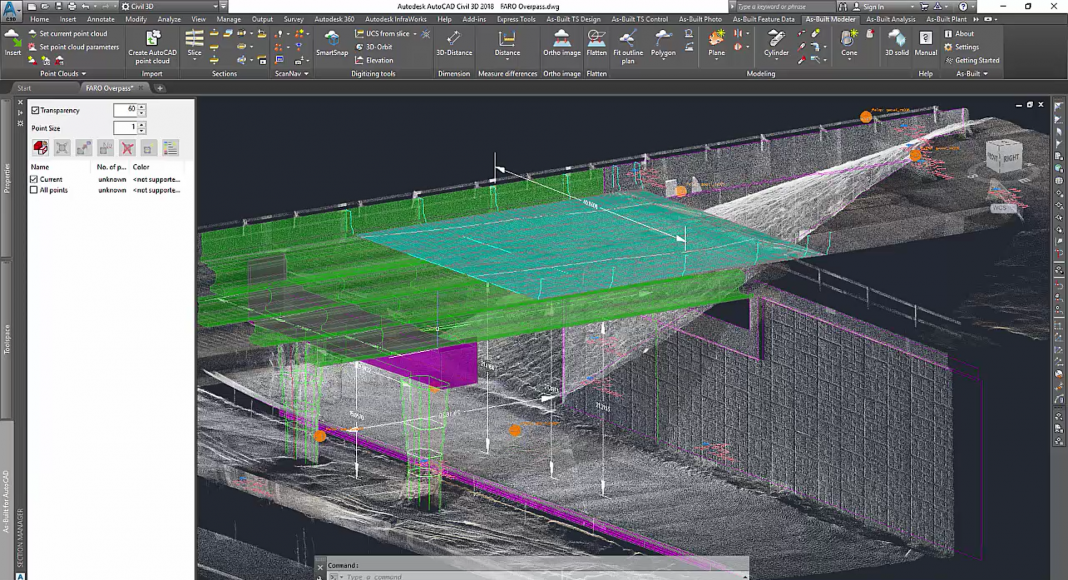The image size is (1068, 580).
Task: Enable the All points checkbox
Action: 34,190
